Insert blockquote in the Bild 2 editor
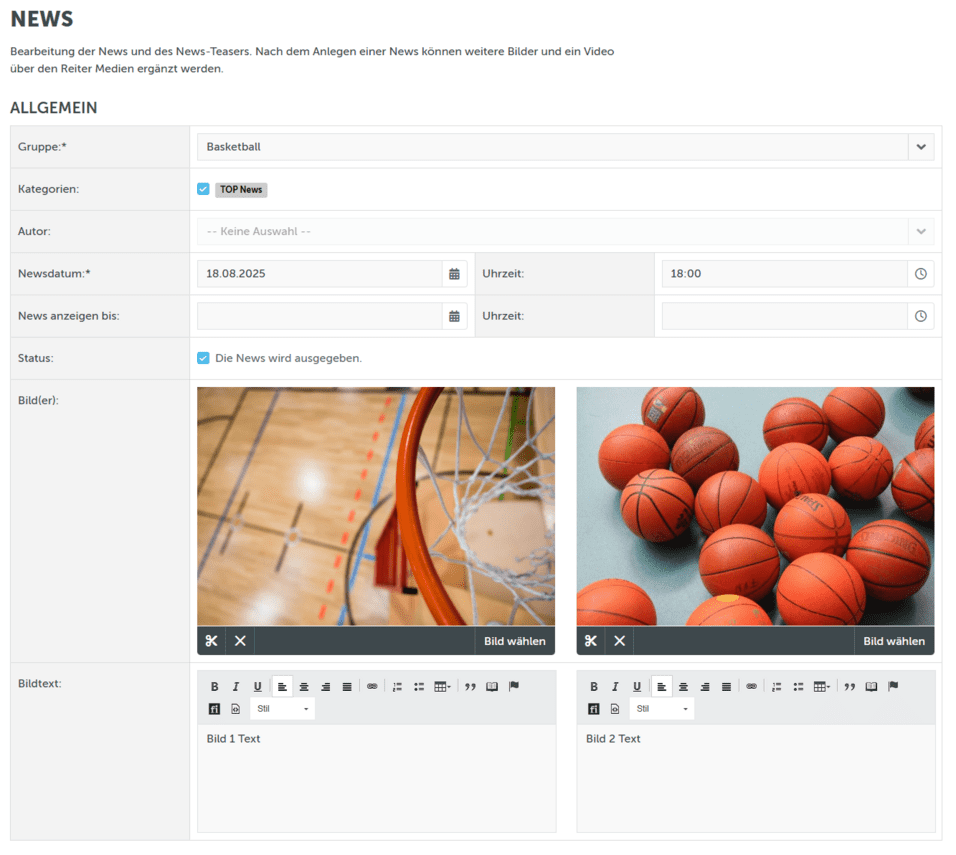The image size is (956, 855). [849, 687]
